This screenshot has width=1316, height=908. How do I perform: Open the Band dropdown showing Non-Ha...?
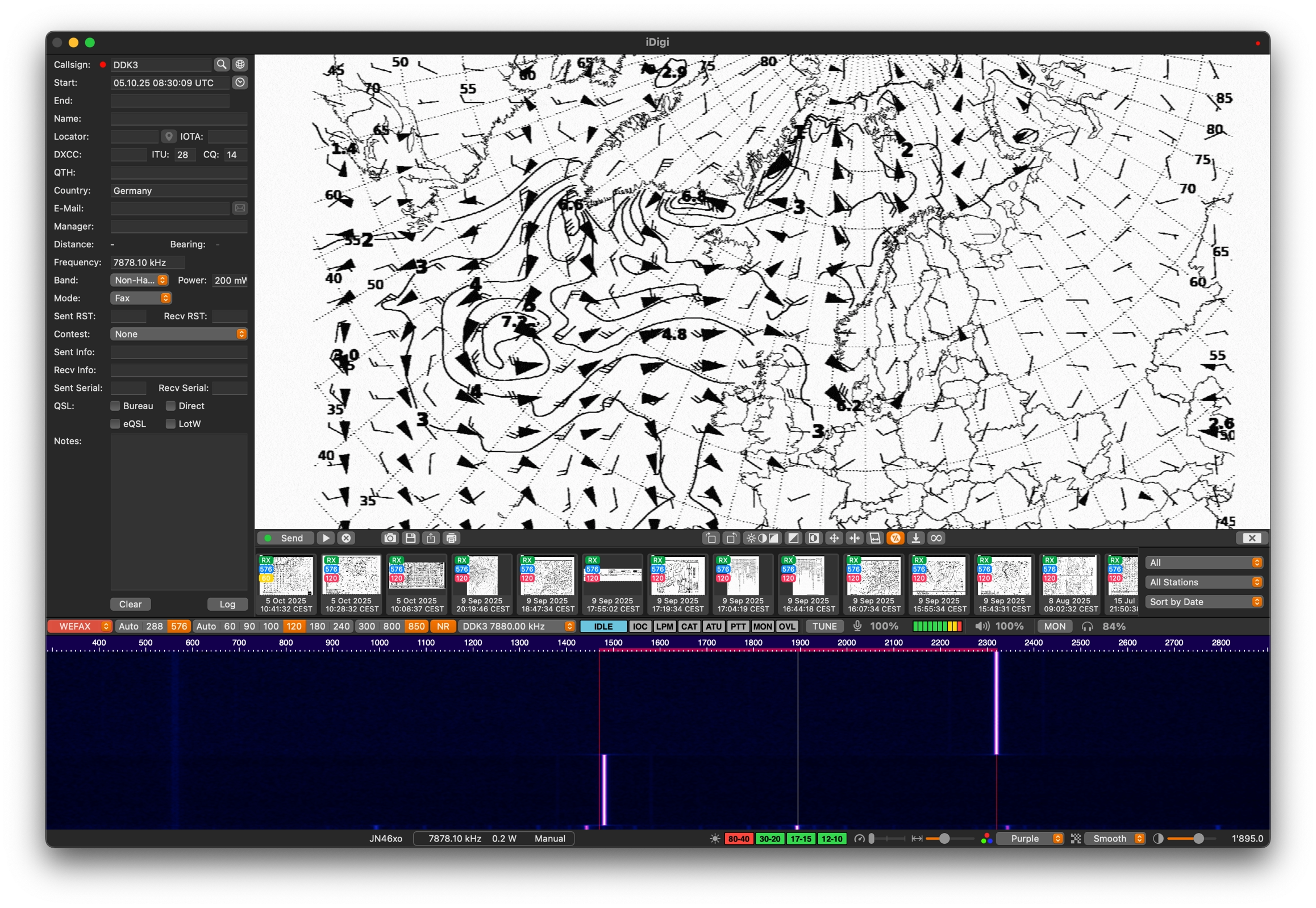[x=139, y=281]
